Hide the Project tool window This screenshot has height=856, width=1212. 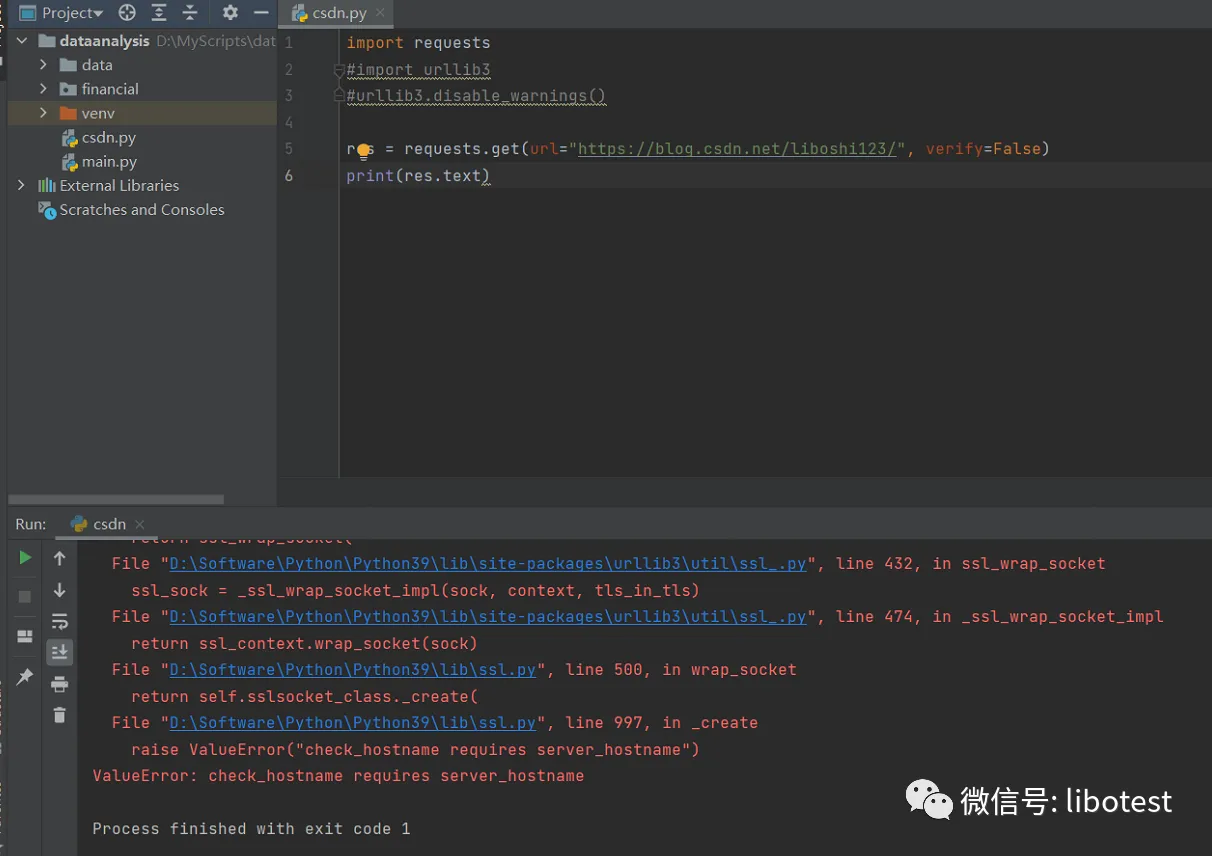261,13
